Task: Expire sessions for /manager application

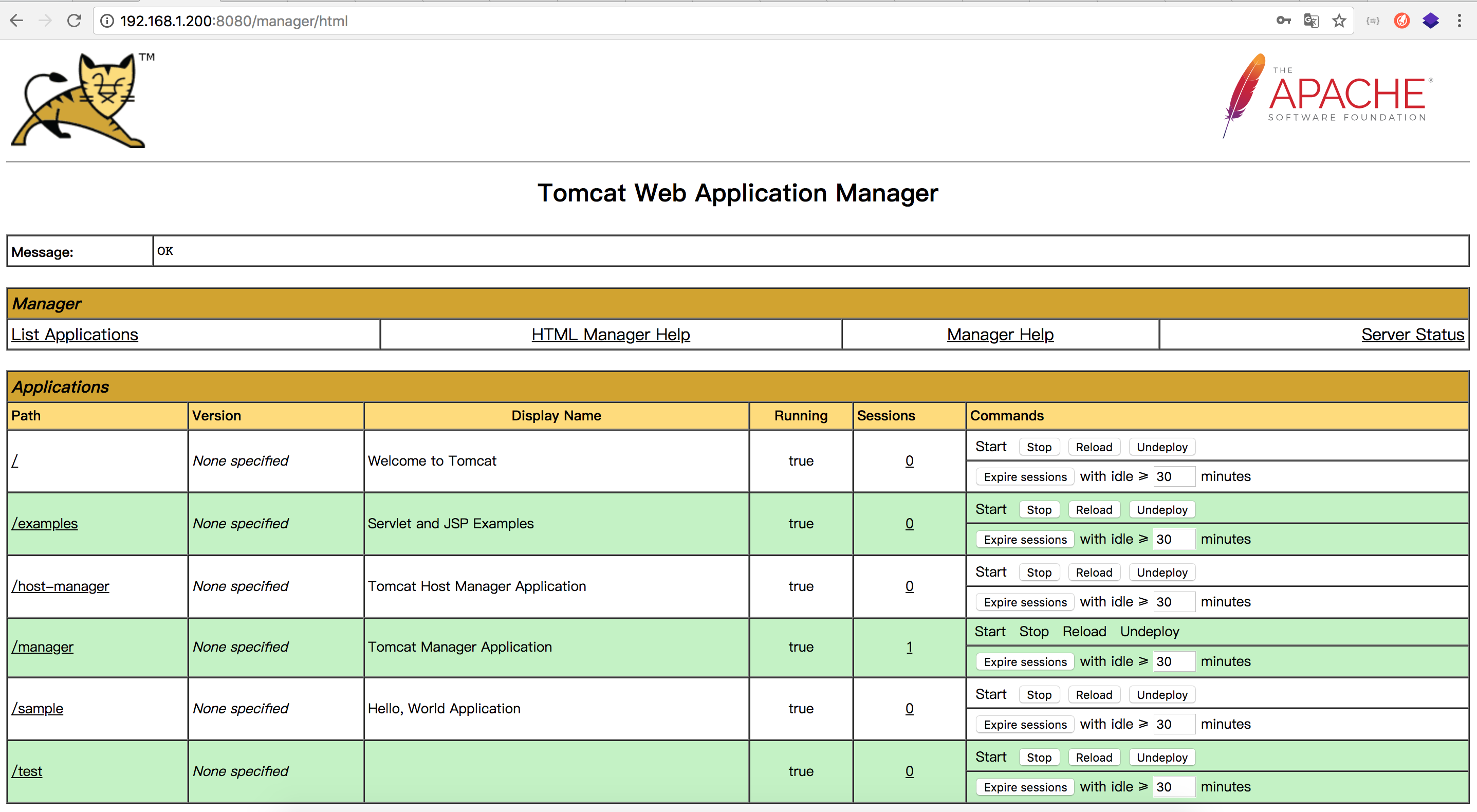Action: (1025, 662)
